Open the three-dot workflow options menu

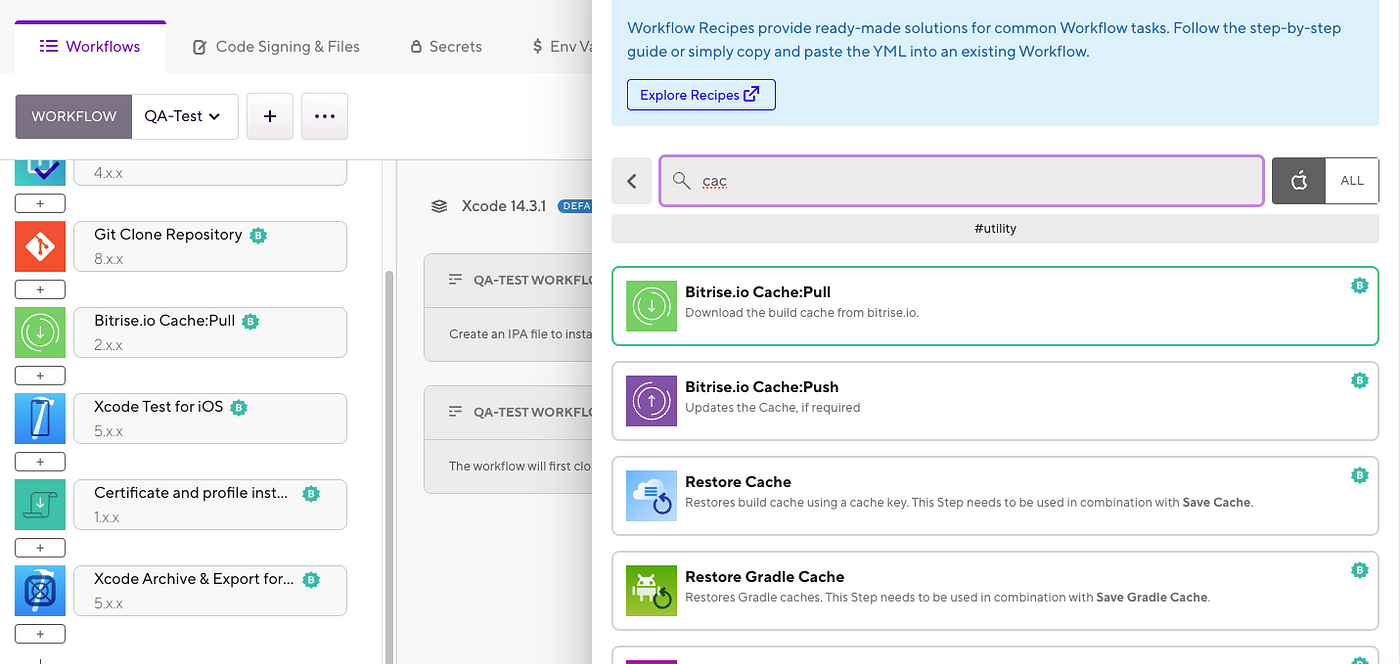coord(324,116)
